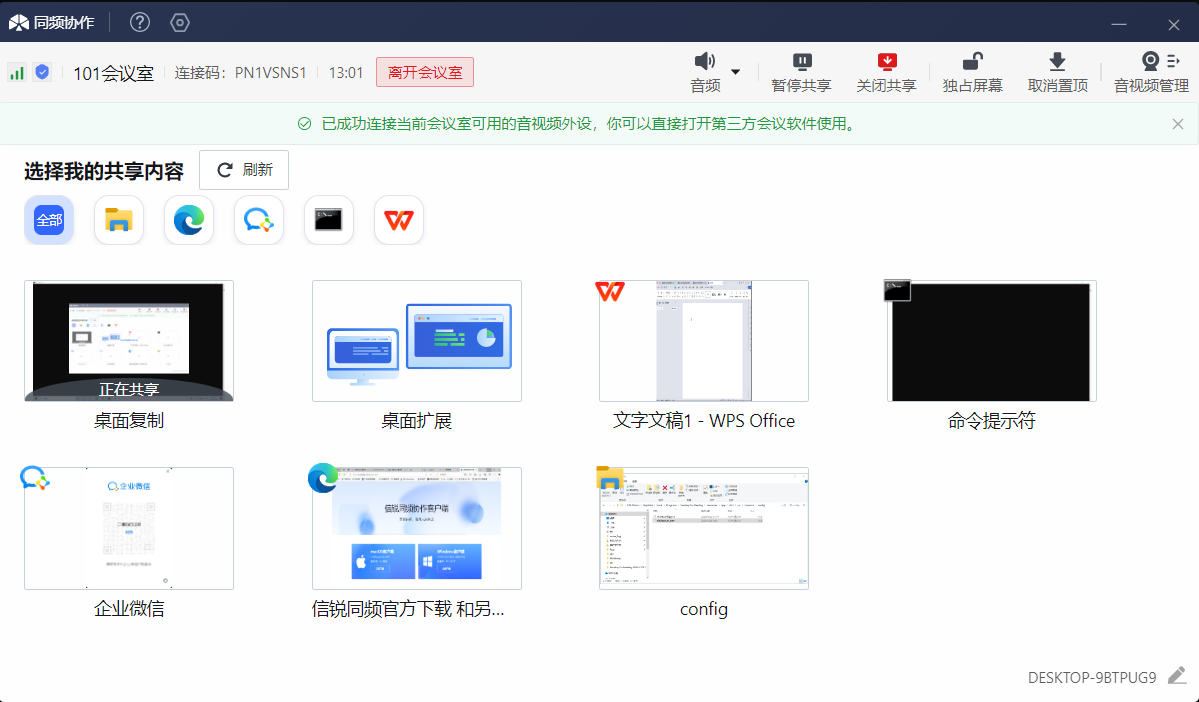Image resolution: width=1199 pixels, height=702 pixels.
Task: Leave the room with 离开会议室 button
Action: click(425, 72)
